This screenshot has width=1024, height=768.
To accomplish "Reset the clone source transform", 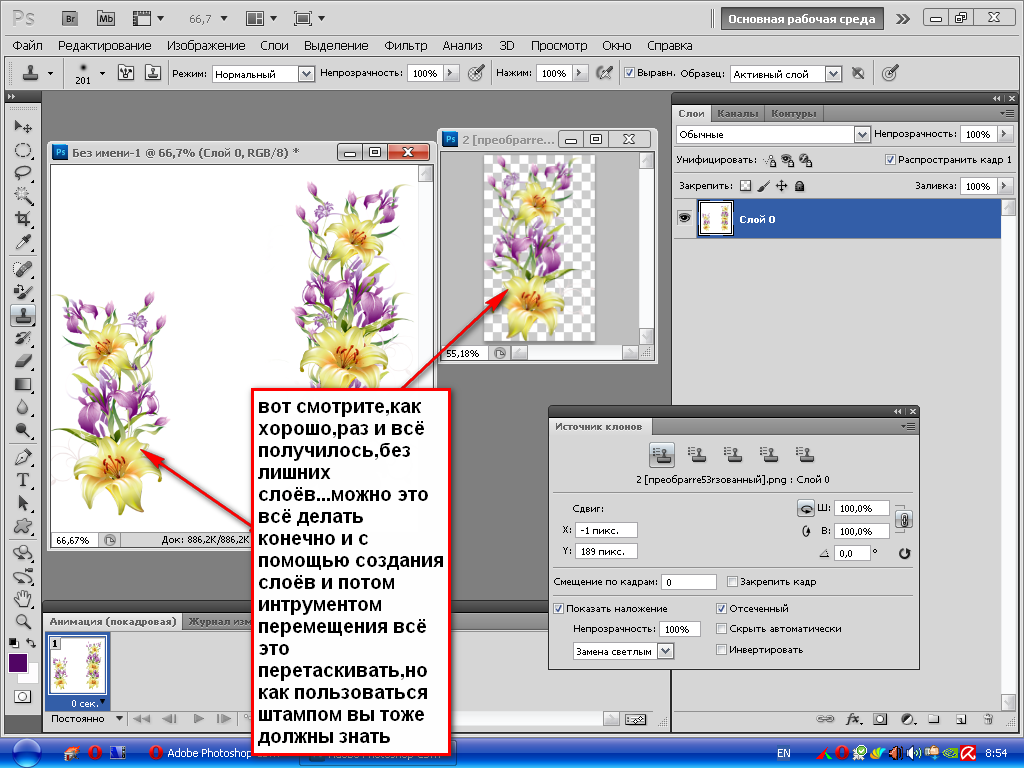I will coord(904,553).
